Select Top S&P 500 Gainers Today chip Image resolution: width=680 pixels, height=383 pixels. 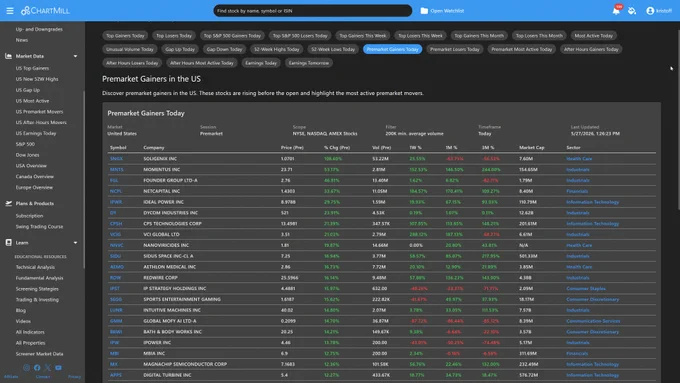click(232, 36)
